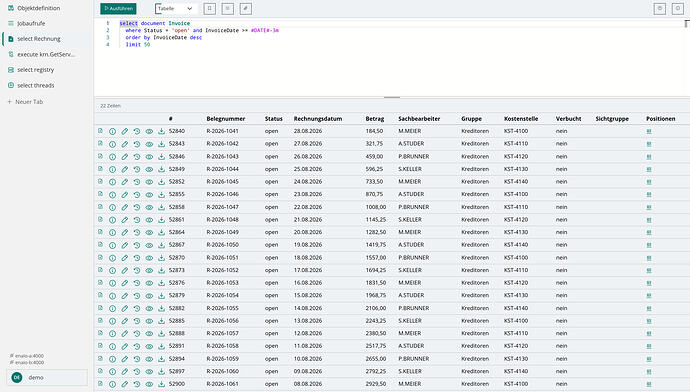
Task: Sort by the Rechnungsdatum column header
Action: (318, 119)
